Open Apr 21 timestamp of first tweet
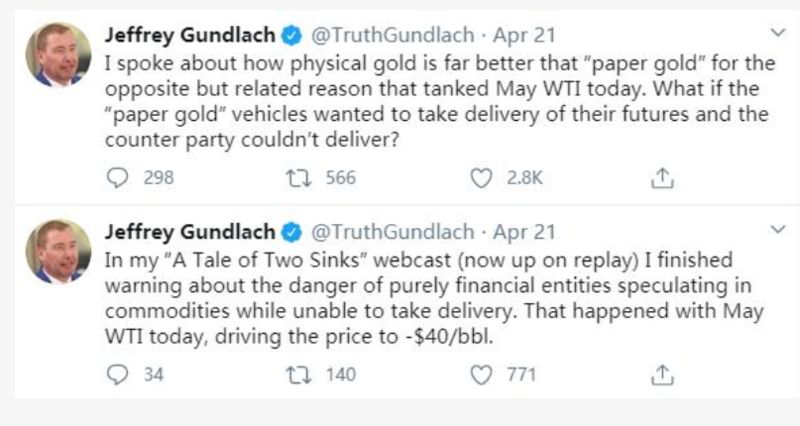The width and height of the screenshot is (800, 426). click(x=524, y=35)
